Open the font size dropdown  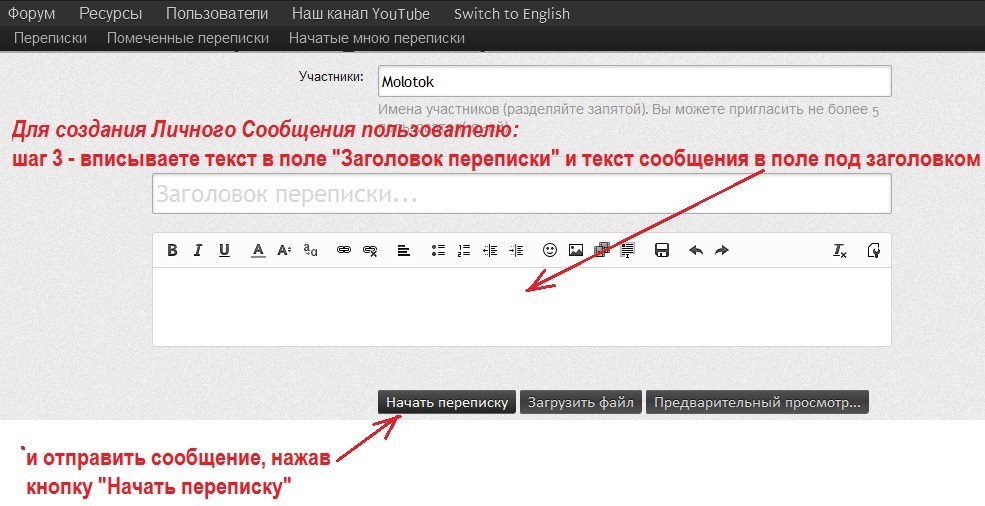click(284, 251)
